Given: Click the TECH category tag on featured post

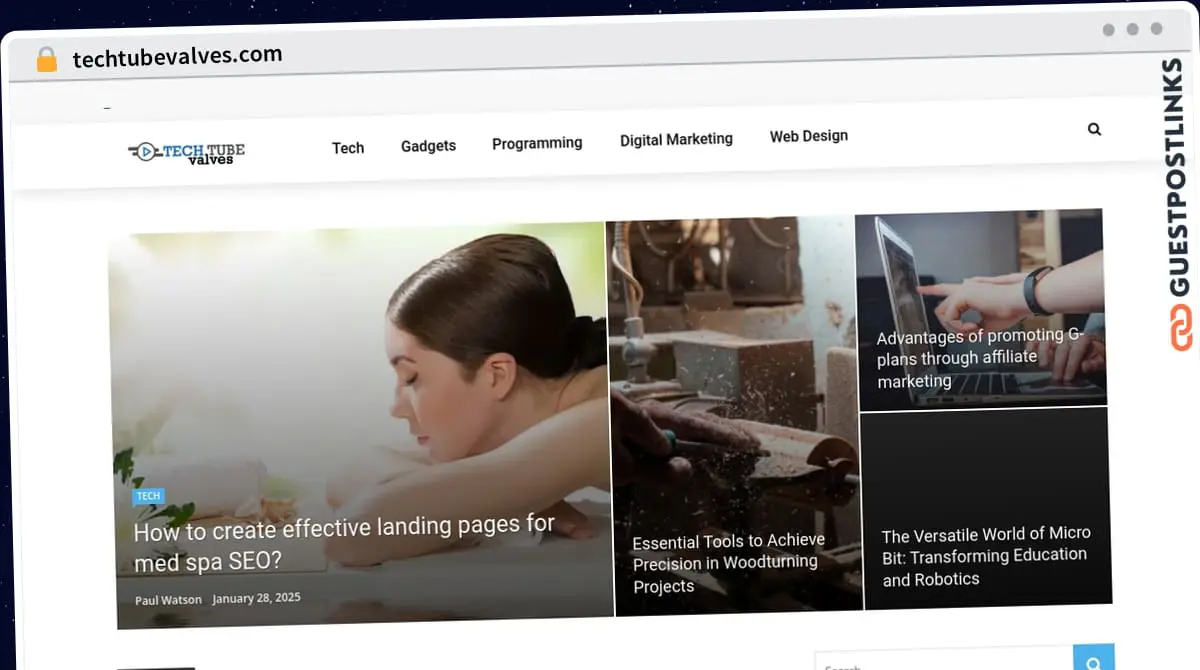Looking at the screenshot, I should pos(148,496).
